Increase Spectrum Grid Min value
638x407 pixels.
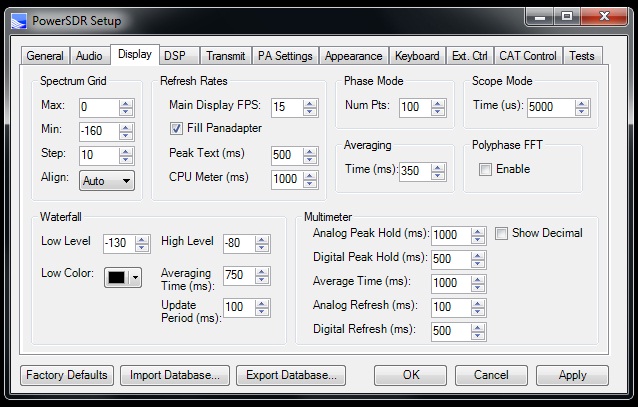[126, 128]
